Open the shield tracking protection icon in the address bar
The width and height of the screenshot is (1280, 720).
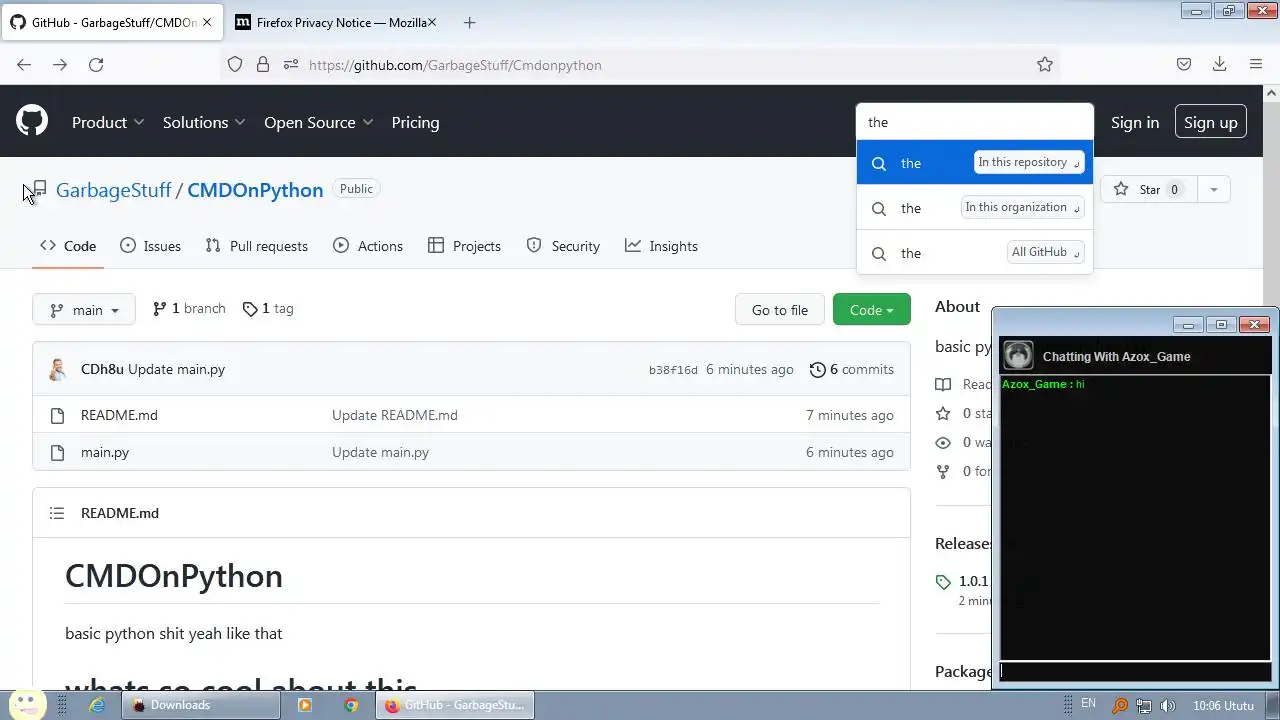coord(235,65)
